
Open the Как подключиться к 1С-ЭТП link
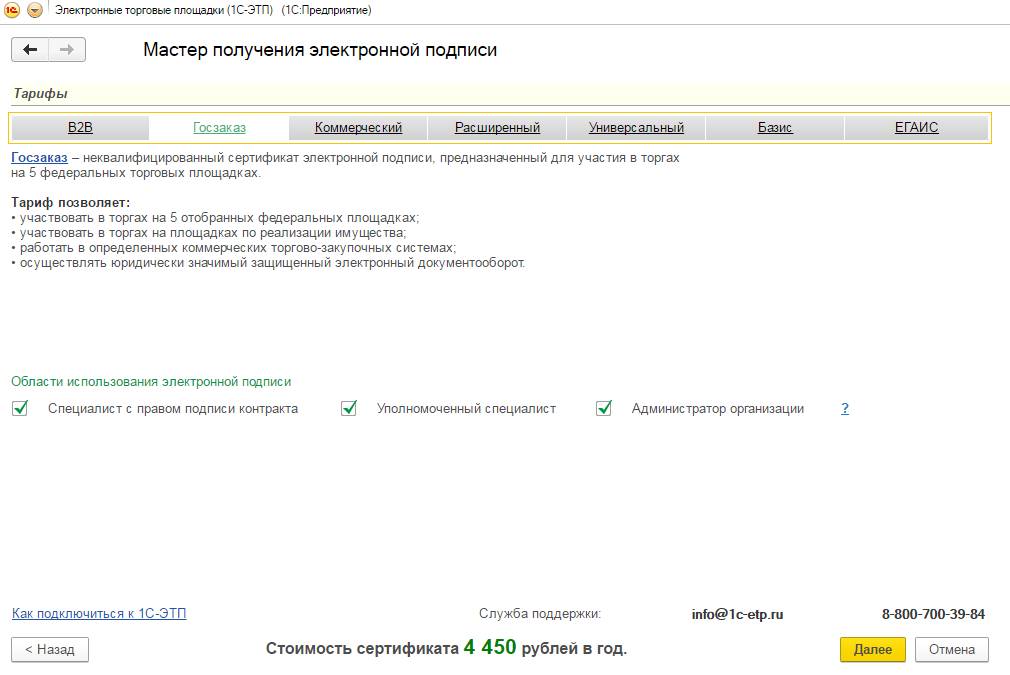(99, 613)
